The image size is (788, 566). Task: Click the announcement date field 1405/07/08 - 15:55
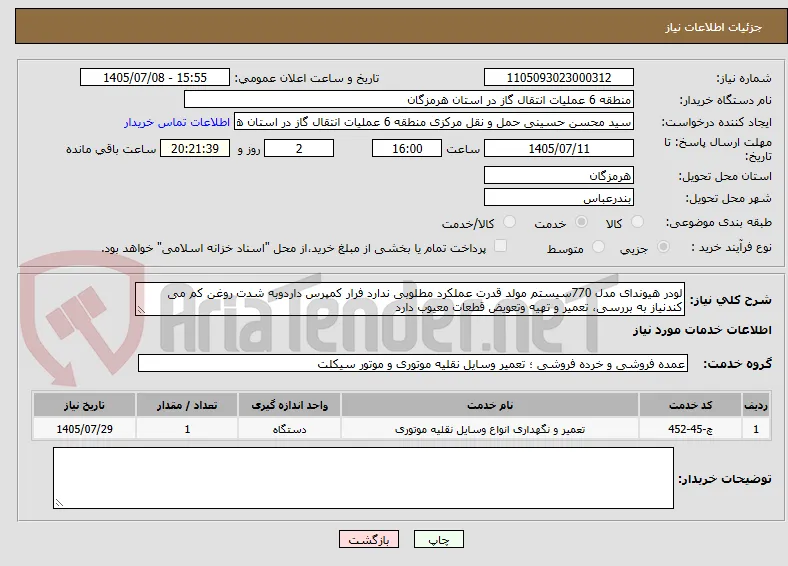click(x=155, y=77)
